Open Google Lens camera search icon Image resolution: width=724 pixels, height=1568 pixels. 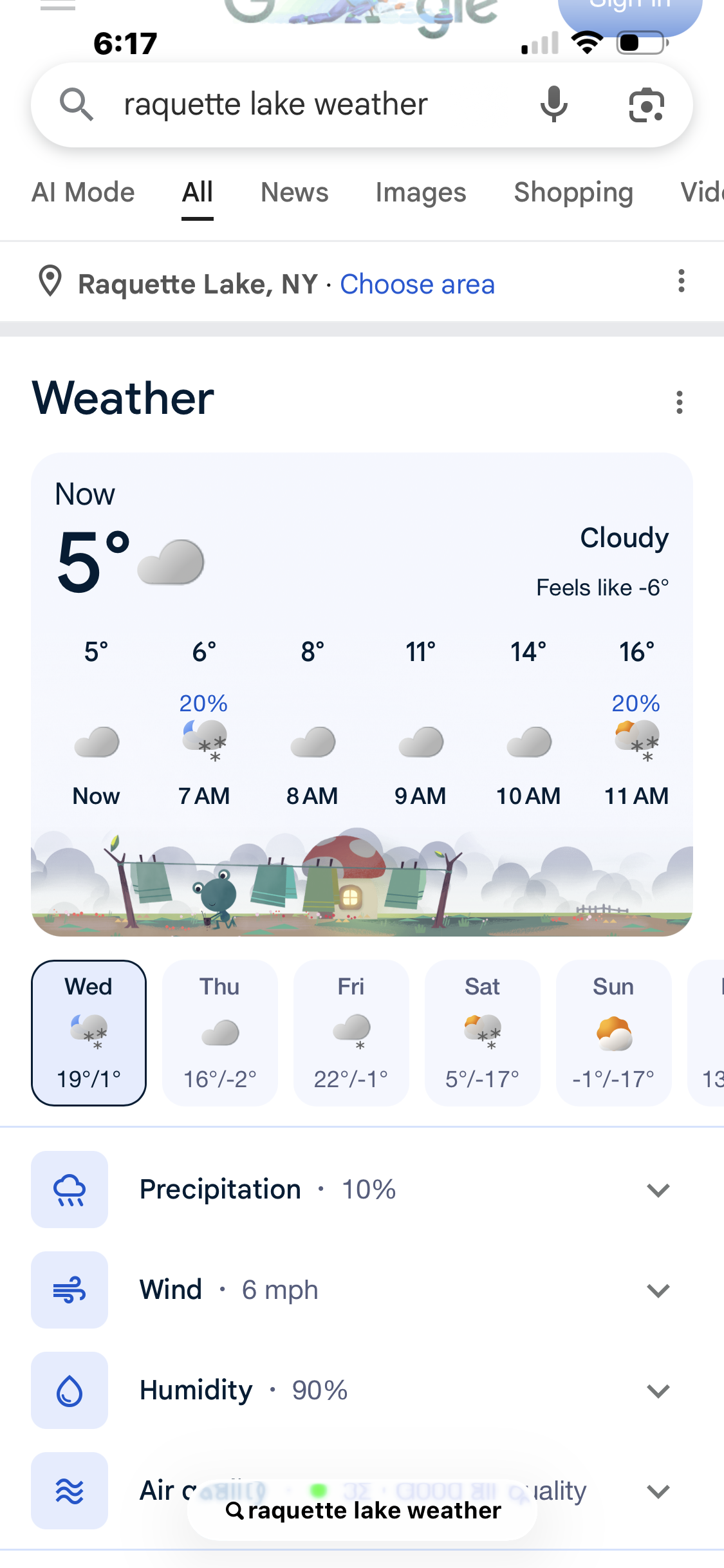click(x=646, y=105)
